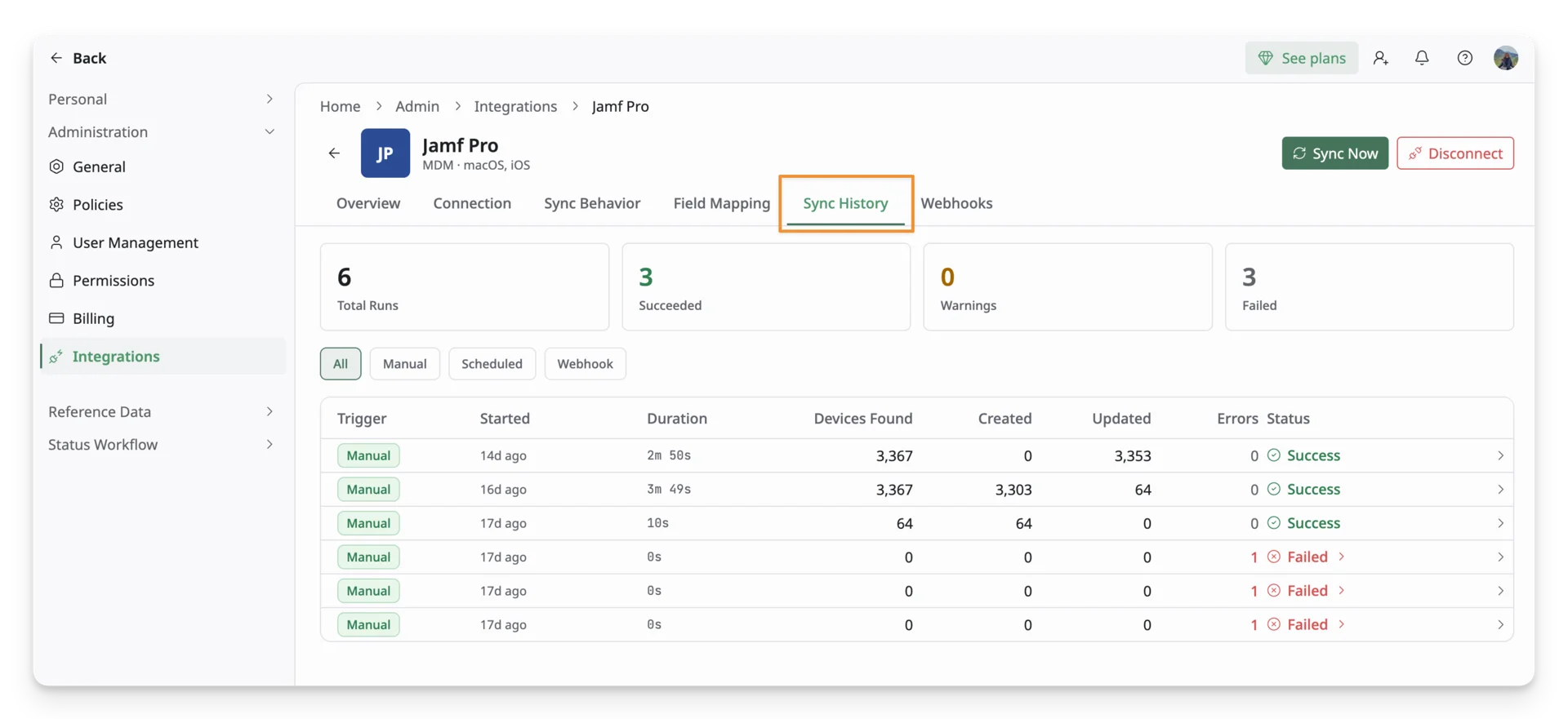Image resolution: width=1568 pixels, height=719 pixels.
Task: Open details chevron for 14d ago sync row
Action: [1500, 455]
